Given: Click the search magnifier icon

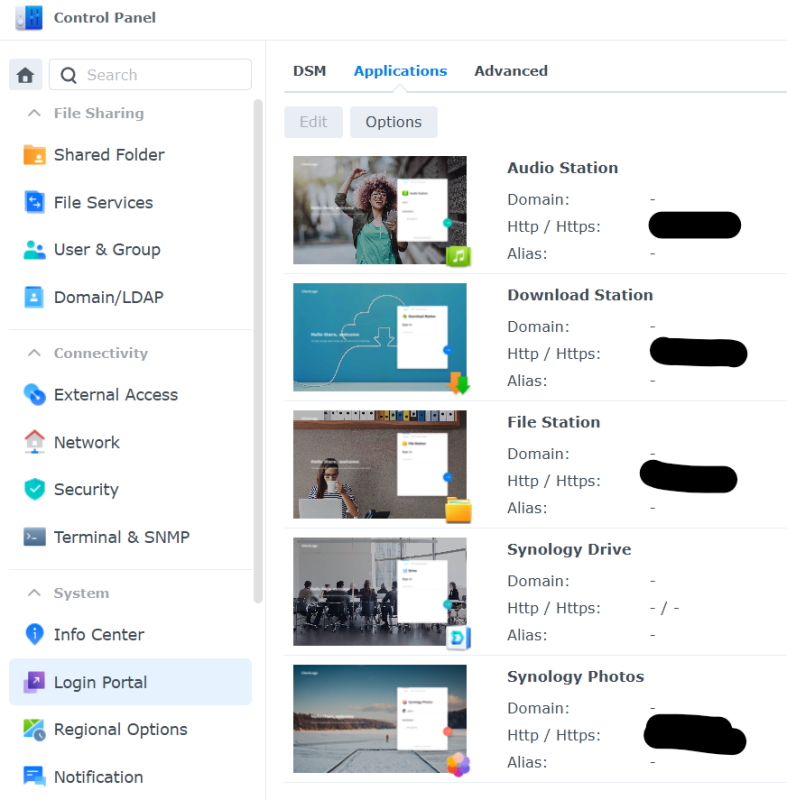Looking at the screenshot, I should point(68,76).
